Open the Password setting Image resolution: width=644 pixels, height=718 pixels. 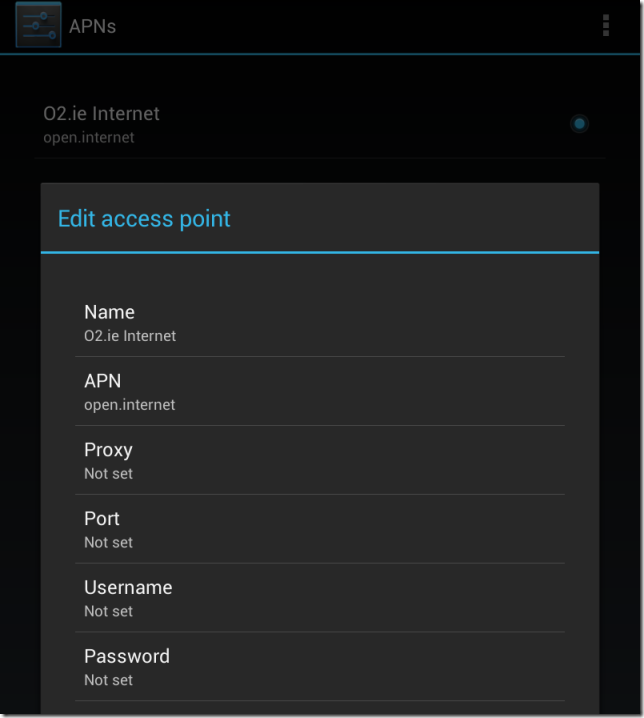[x=127, y=657]
